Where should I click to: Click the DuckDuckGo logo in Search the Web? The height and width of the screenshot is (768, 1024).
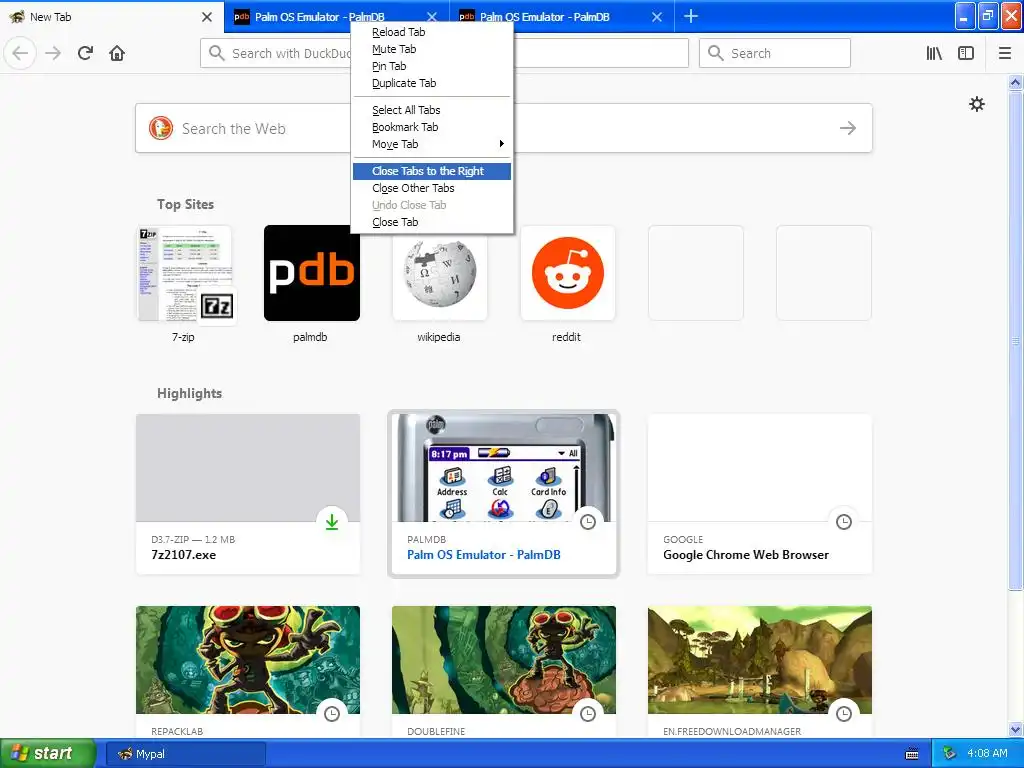point(161,128)
